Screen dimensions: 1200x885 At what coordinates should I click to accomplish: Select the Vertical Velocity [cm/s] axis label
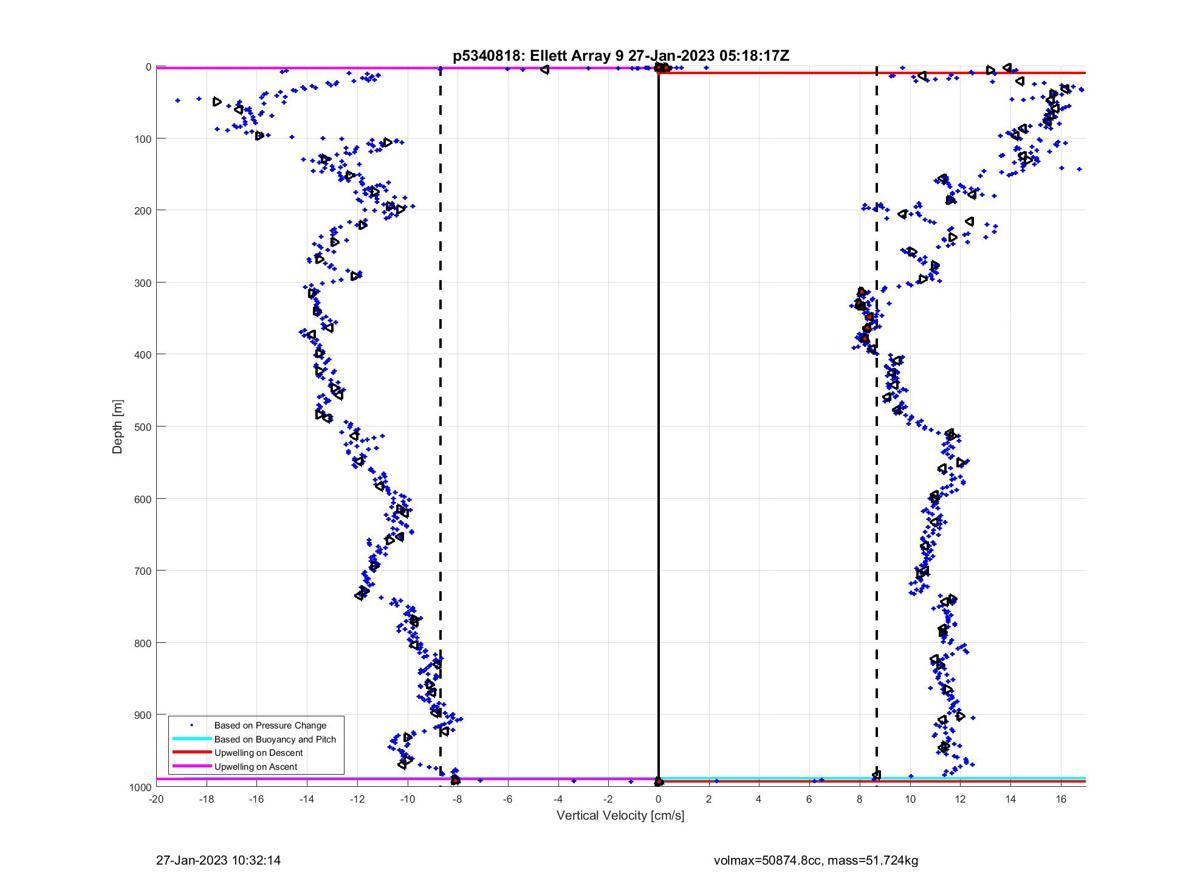point(621,816)
